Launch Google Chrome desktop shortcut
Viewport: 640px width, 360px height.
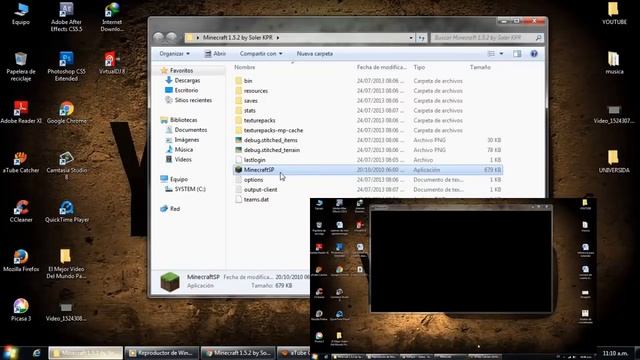tap(67, 112)
